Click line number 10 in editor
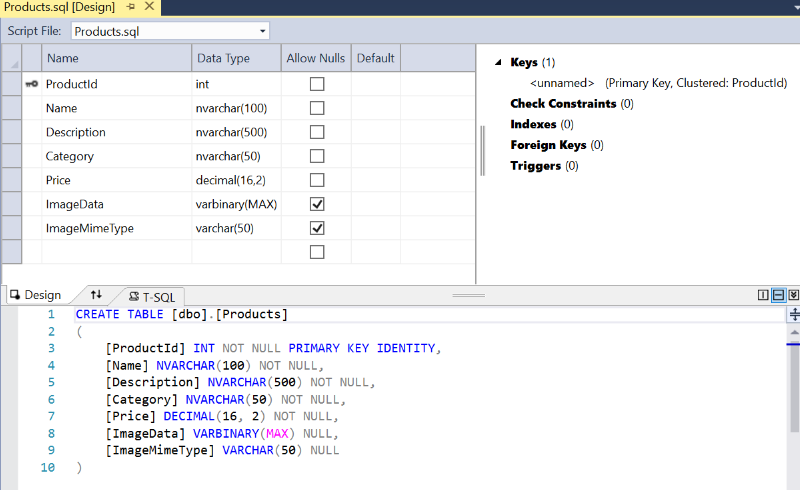800x490 pixels. point(47,467)
